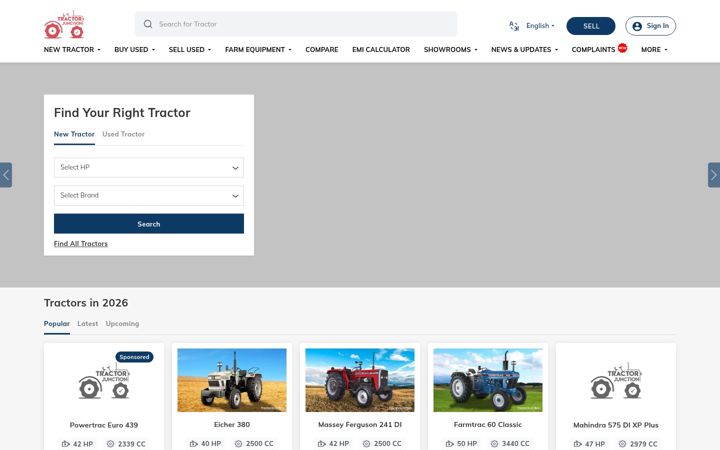Click HP icon on Mahindra 575 DI XP Plus
Viewport: 720px width, 450px height.
click(x=578, y=444)
